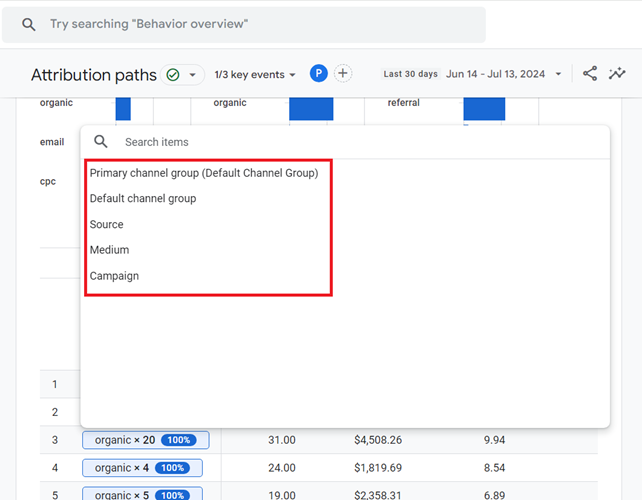Click the 8.54 value cell
Viewport: 642px width, 500px height.
coord(494,468)
